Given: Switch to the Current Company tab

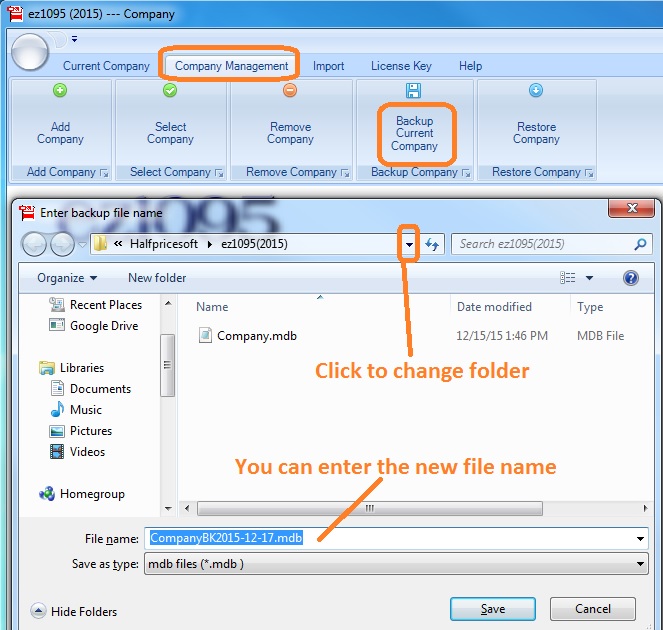Looking at the screenshot, I should [x=106, y=66].
